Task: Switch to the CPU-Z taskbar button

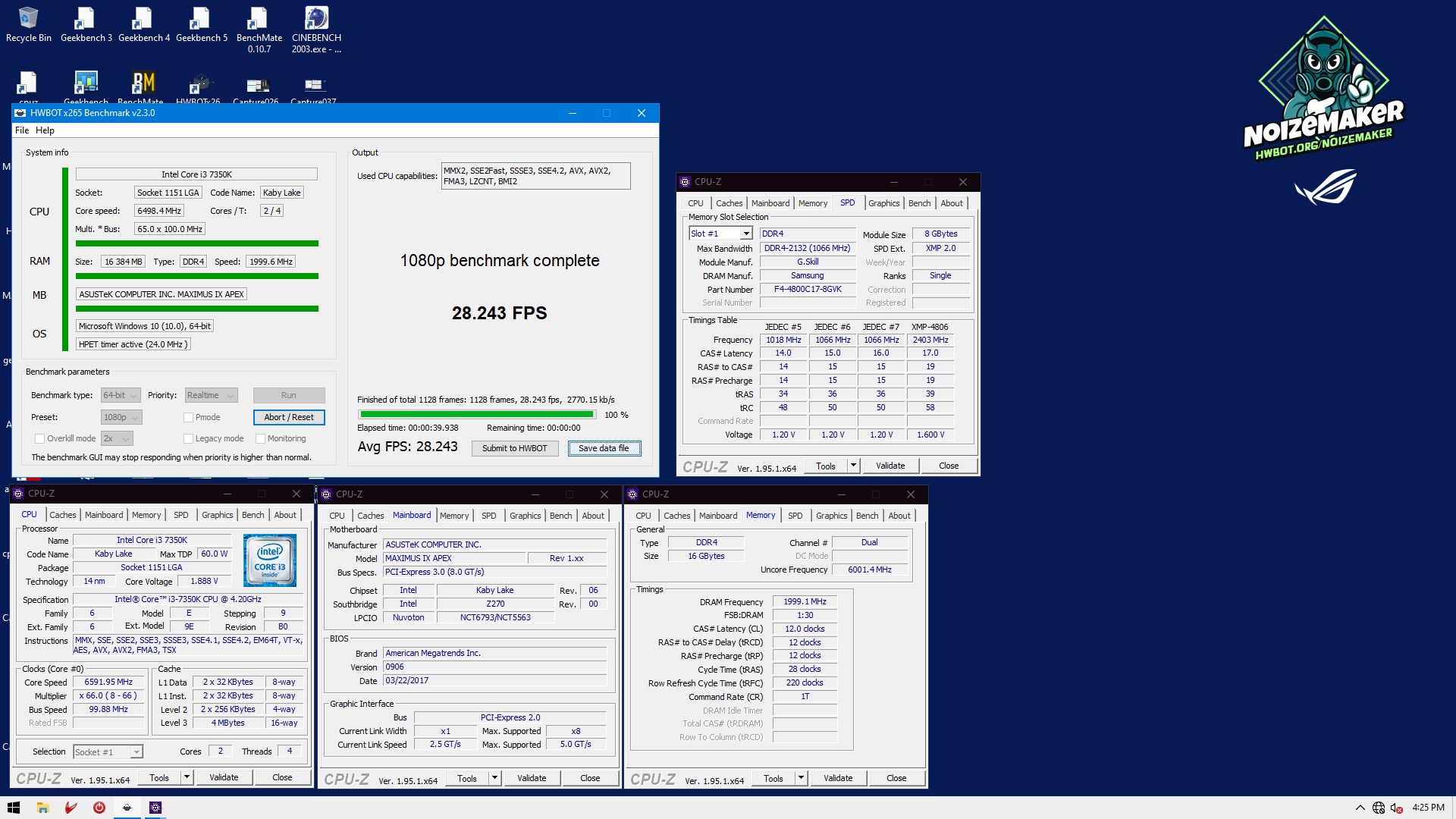Action: (x=155, y=808)
